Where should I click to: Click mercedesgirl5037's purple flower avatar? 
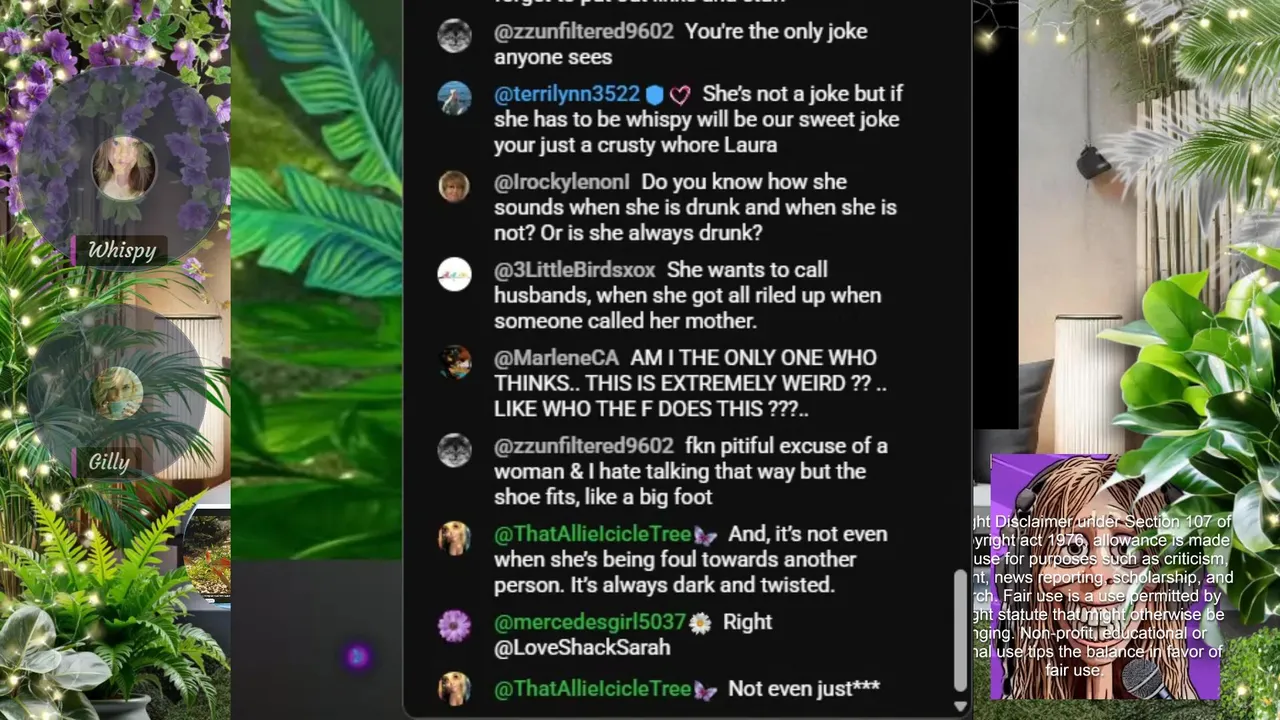tap(454, 626)
